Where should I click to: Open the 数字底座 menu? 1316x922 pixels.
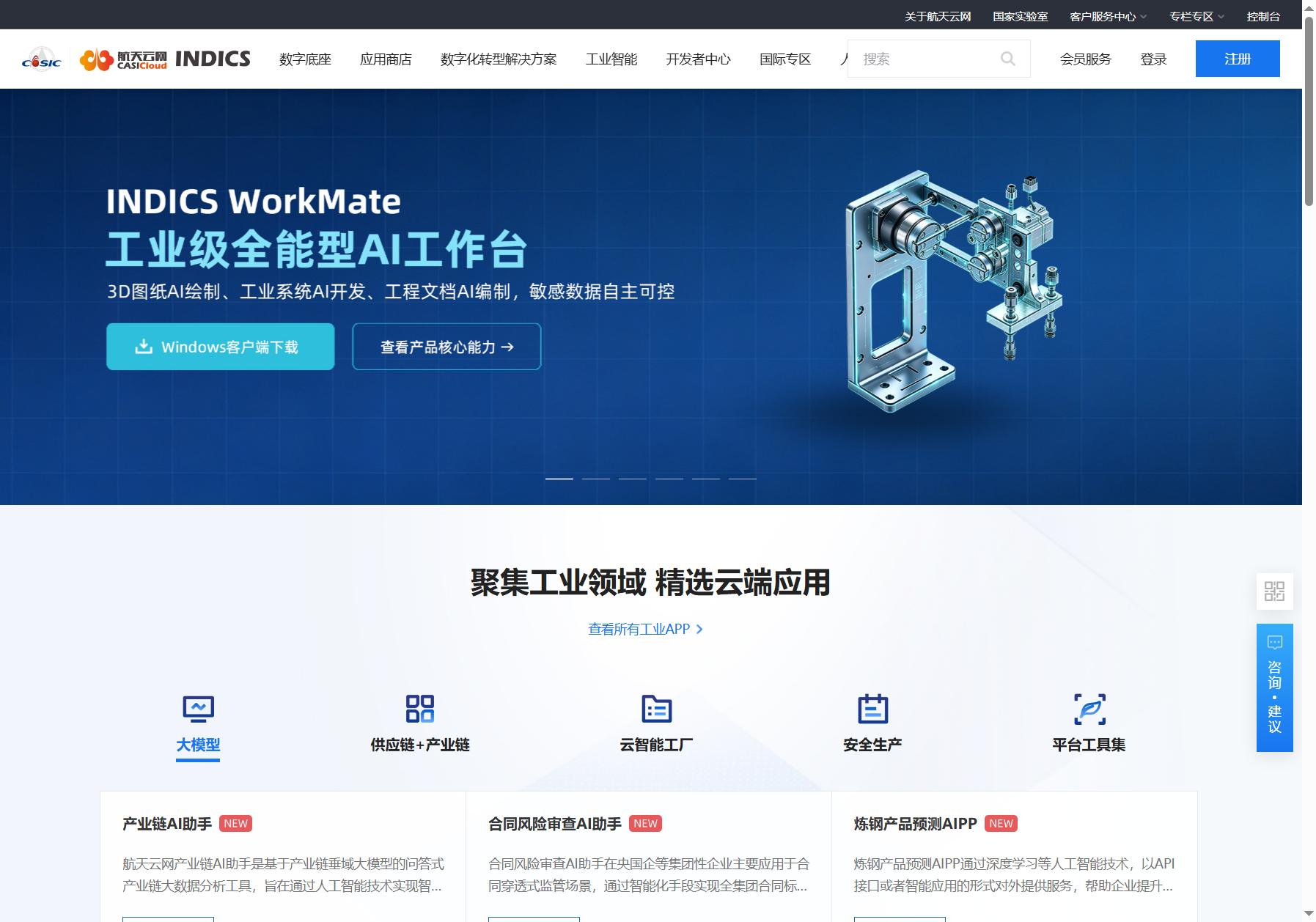[x=305, y=59]
